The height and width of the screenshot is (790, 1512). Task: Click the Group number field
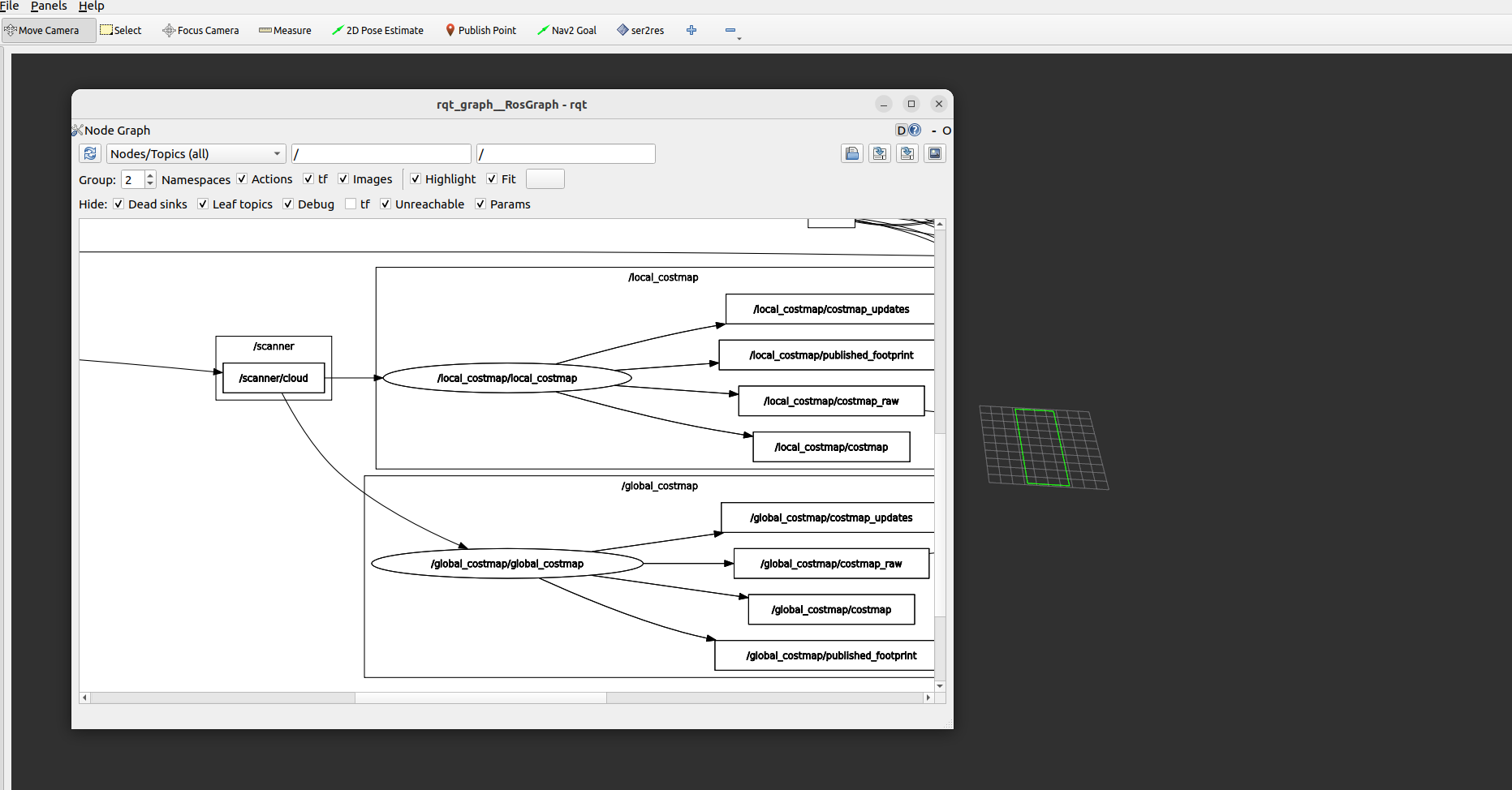[x=133, y=179]
